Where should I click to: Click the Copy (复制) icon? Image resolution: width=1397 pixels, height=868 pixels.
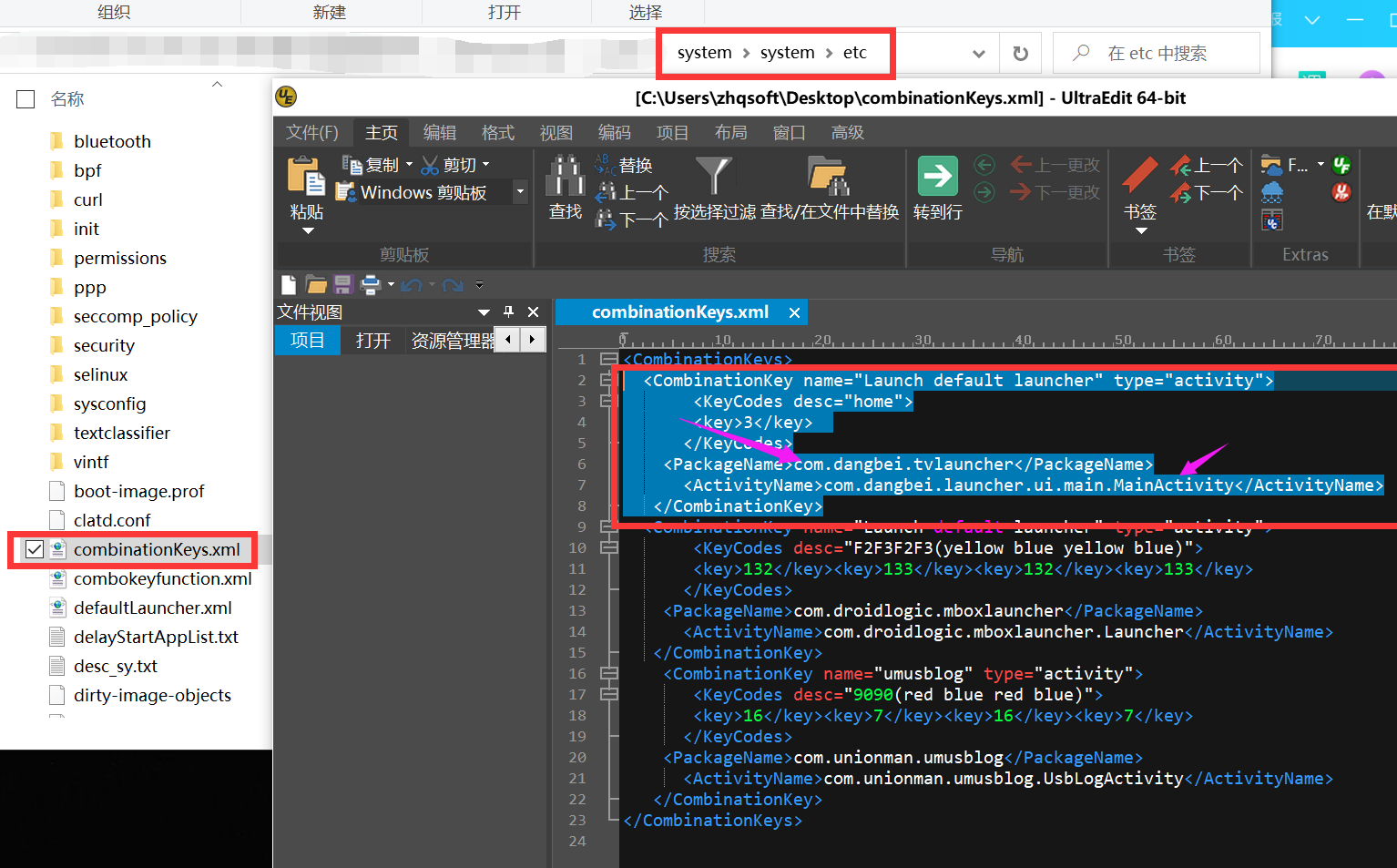352,165
